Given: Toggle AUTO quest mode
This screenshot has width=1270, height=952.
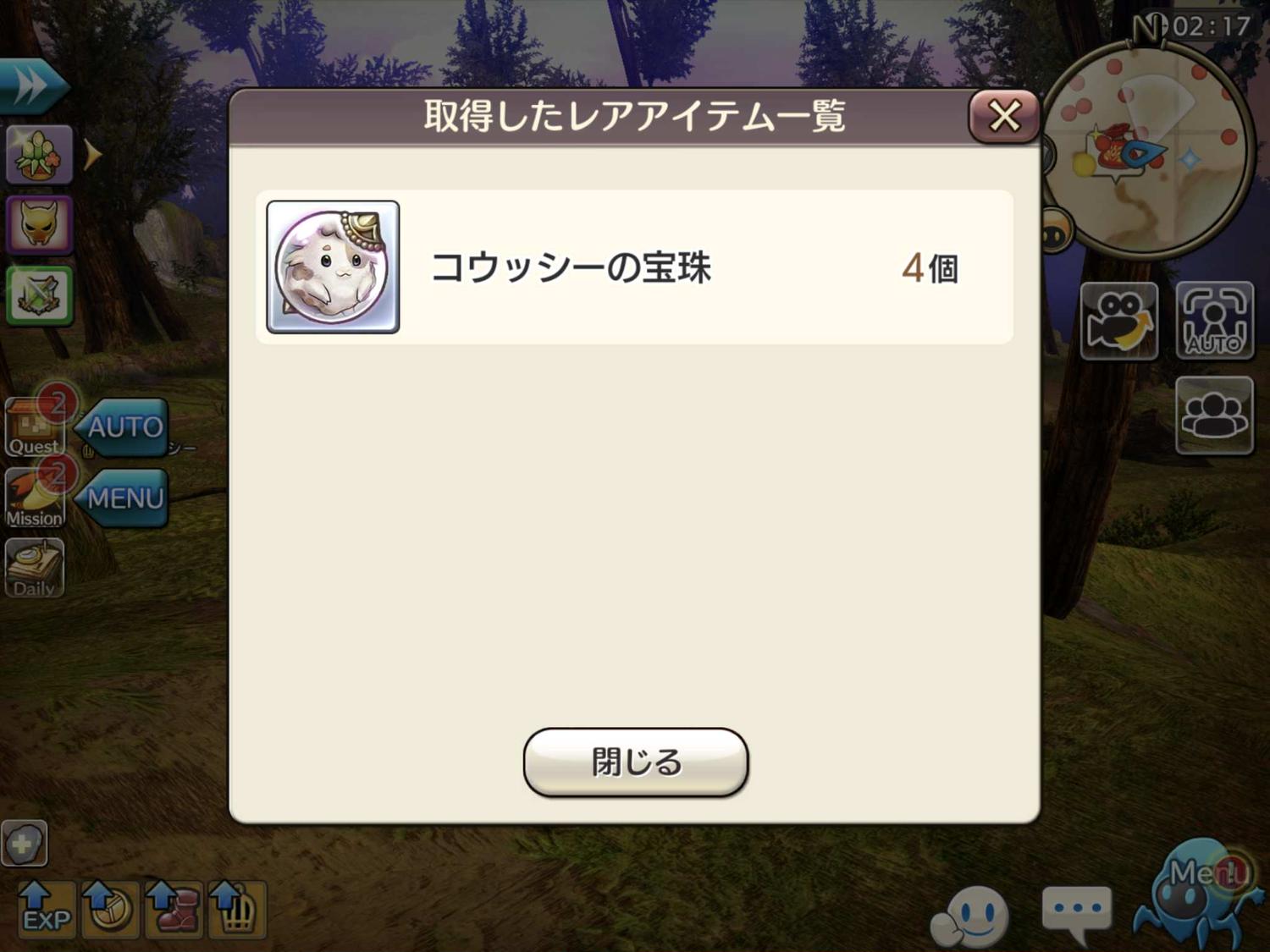Looking at the screenshot, I should tap(123, 427).
